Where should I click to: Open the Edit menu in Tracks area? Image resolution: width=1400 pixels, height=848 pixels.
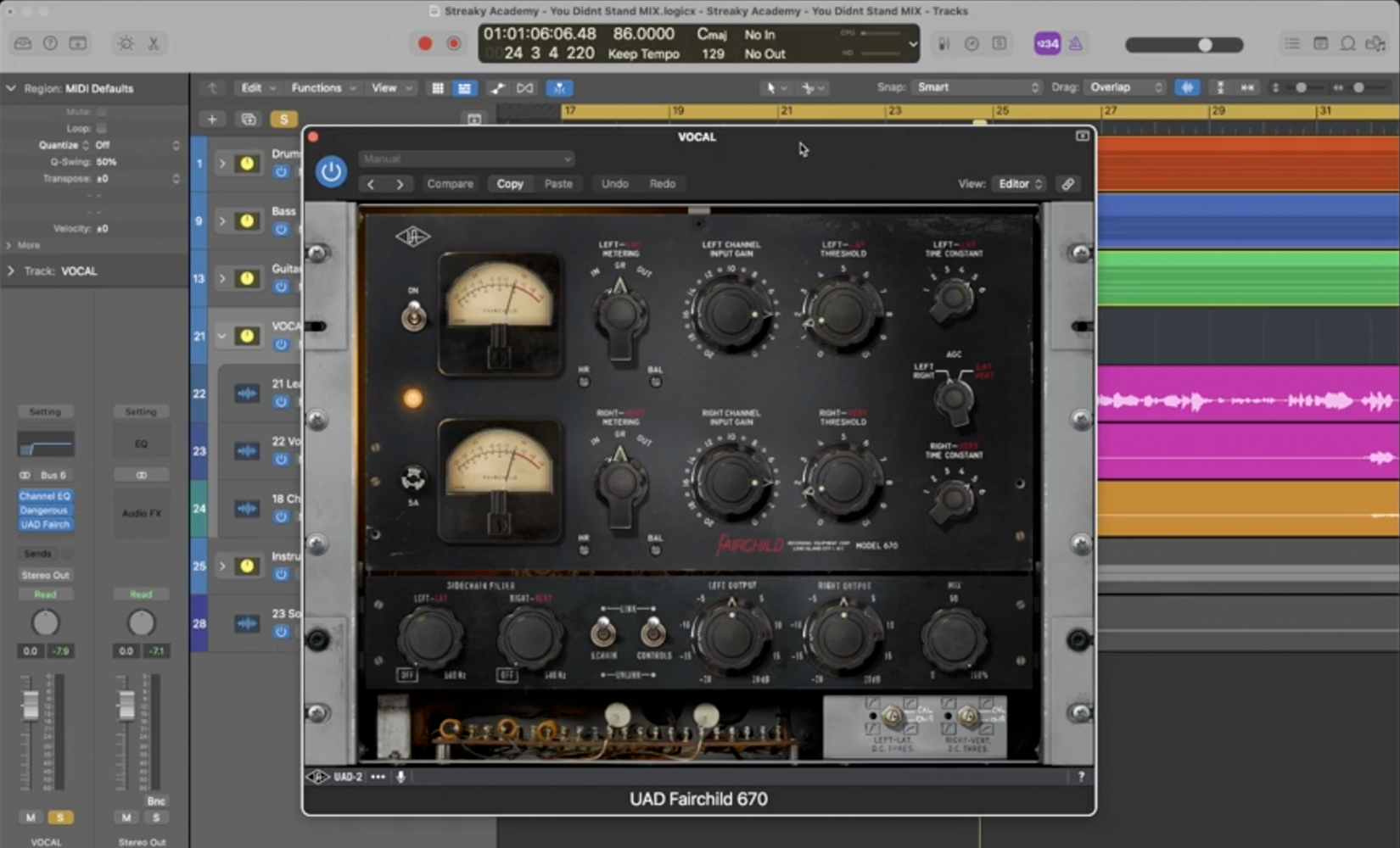pos(258,88)
